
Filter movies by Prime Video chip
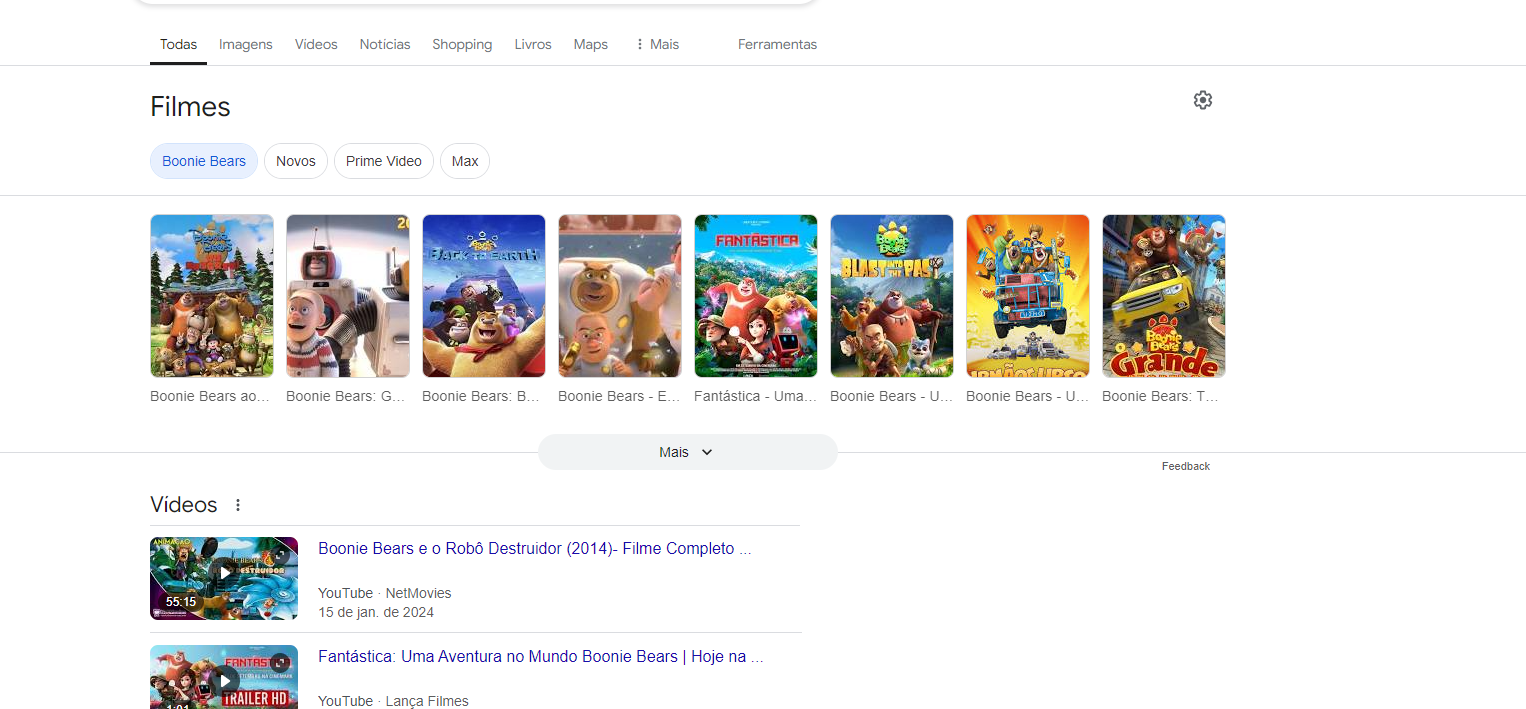click(x=384, y=161)
